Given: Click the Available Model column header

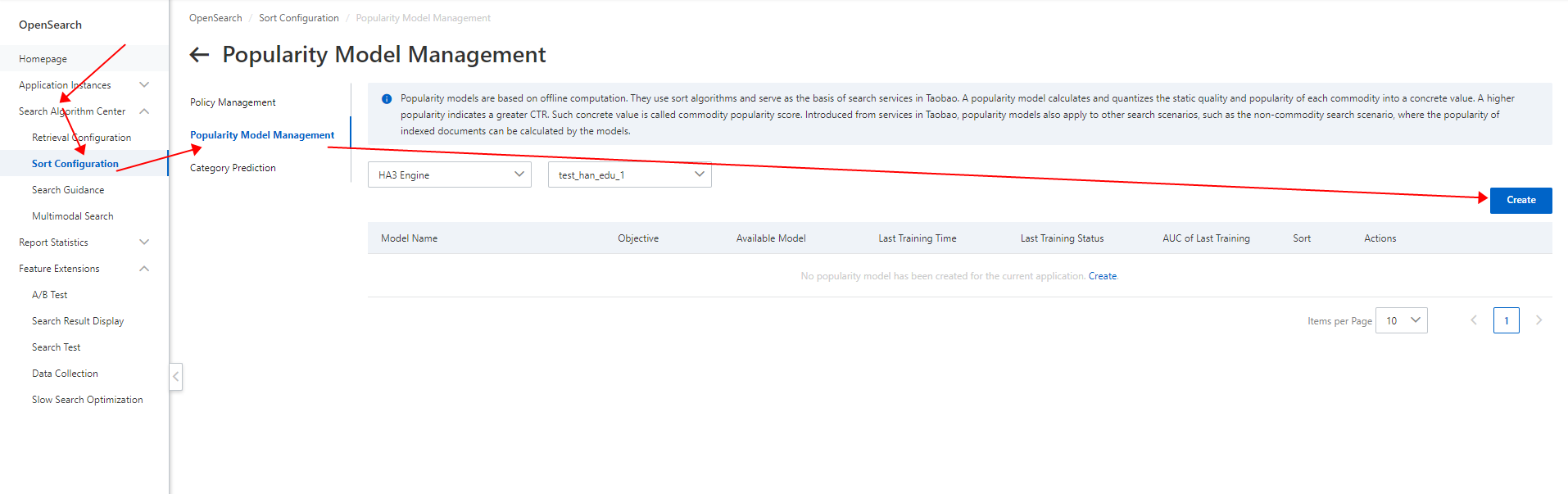Looking at the screenshot, I should point(771,238).
